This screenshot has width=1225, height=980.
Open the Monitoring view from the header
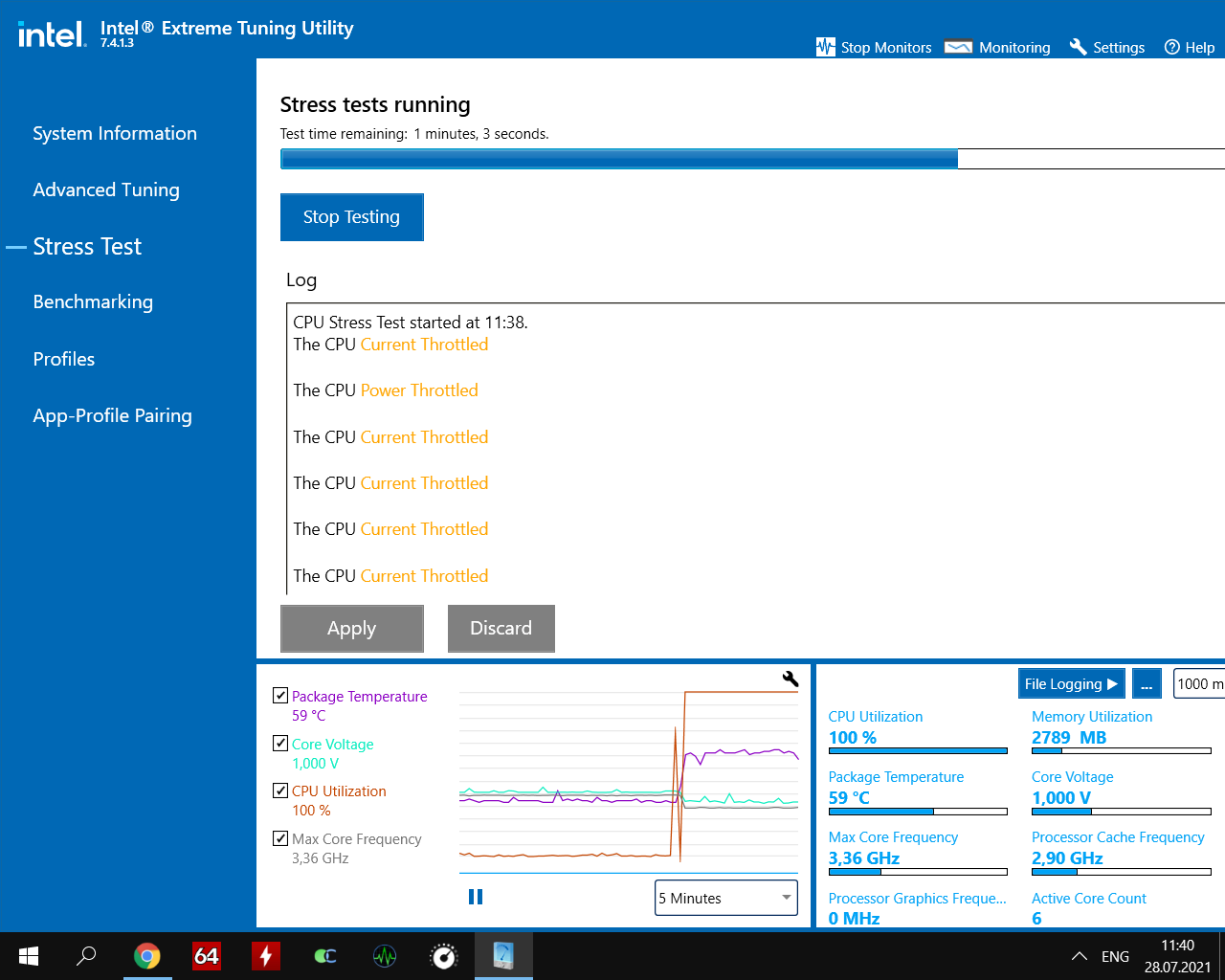click(x=996, y=47)
